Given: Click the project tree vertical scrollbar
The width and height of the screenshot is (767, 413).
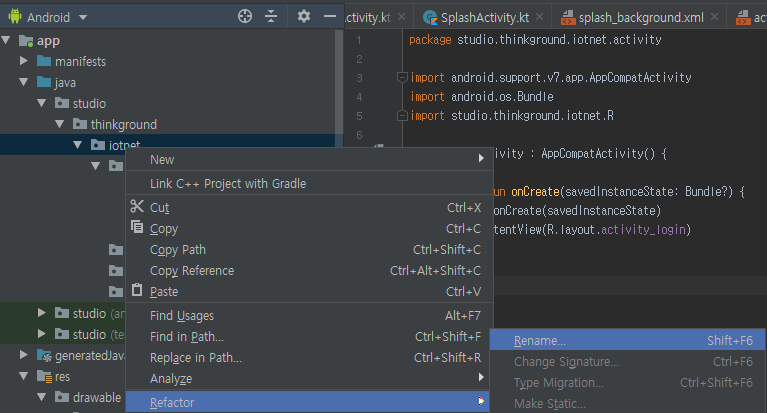Looking at the screenshot, I should 338,88.
